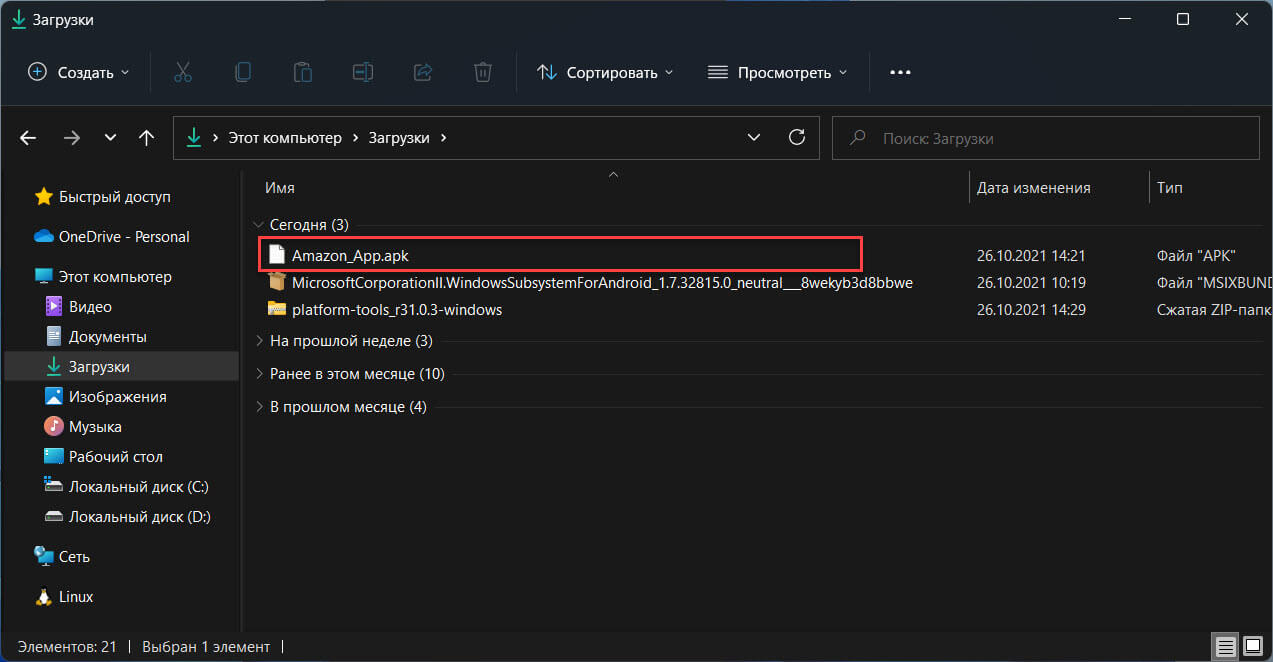Click the platform-tools zip folder icon
This screenshot has height=662, width=1273.
[277, 309]
